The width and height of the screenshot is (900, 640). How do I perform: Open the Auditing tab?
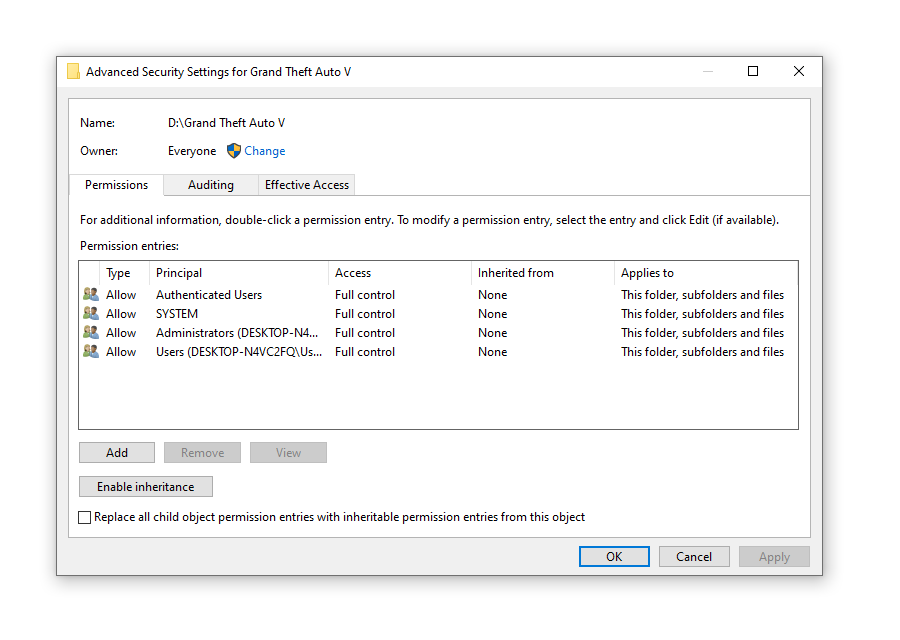211,185
